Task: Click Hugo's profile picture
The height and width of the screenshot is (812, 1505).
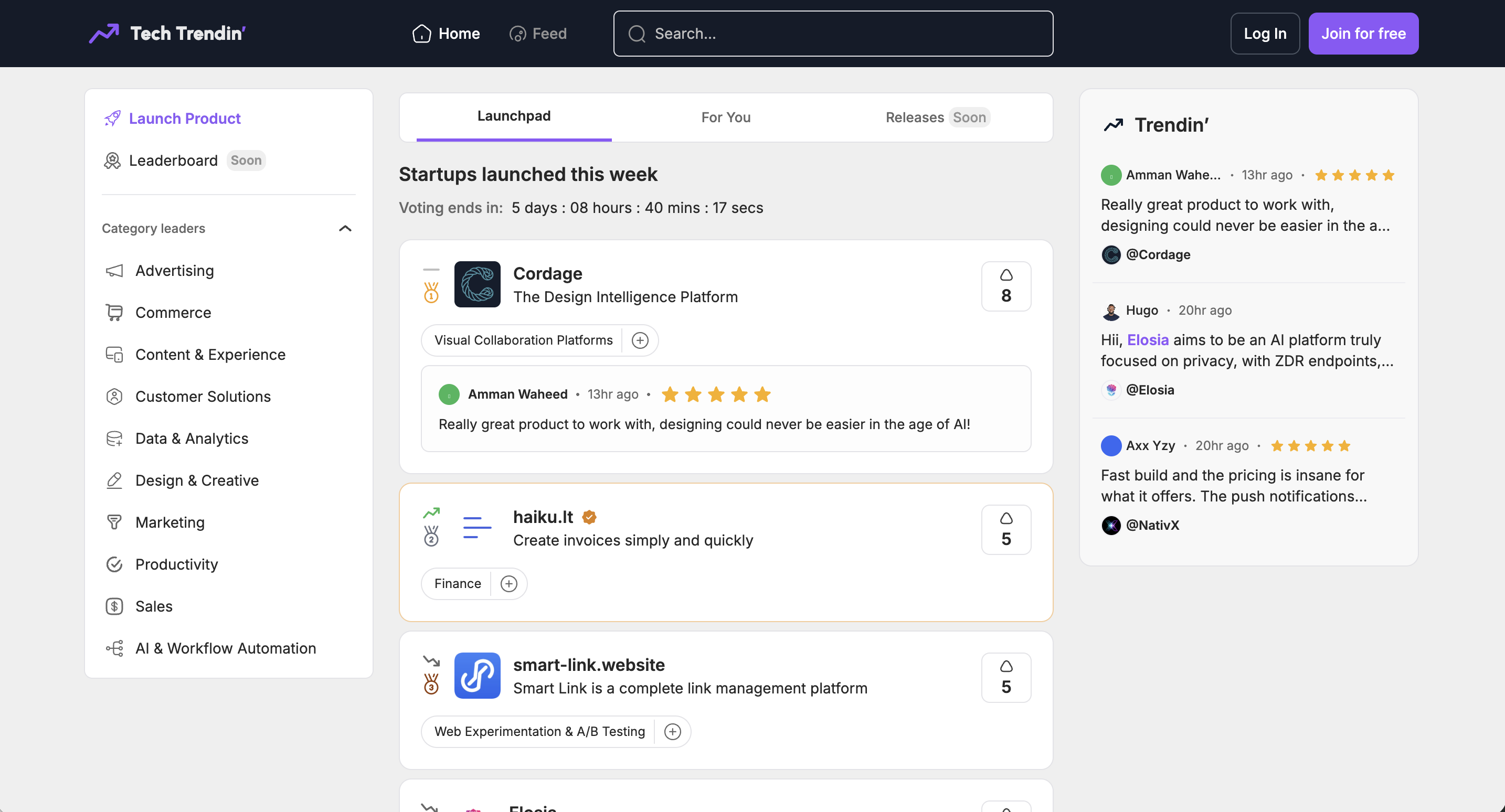Action: pos(1110,312)
